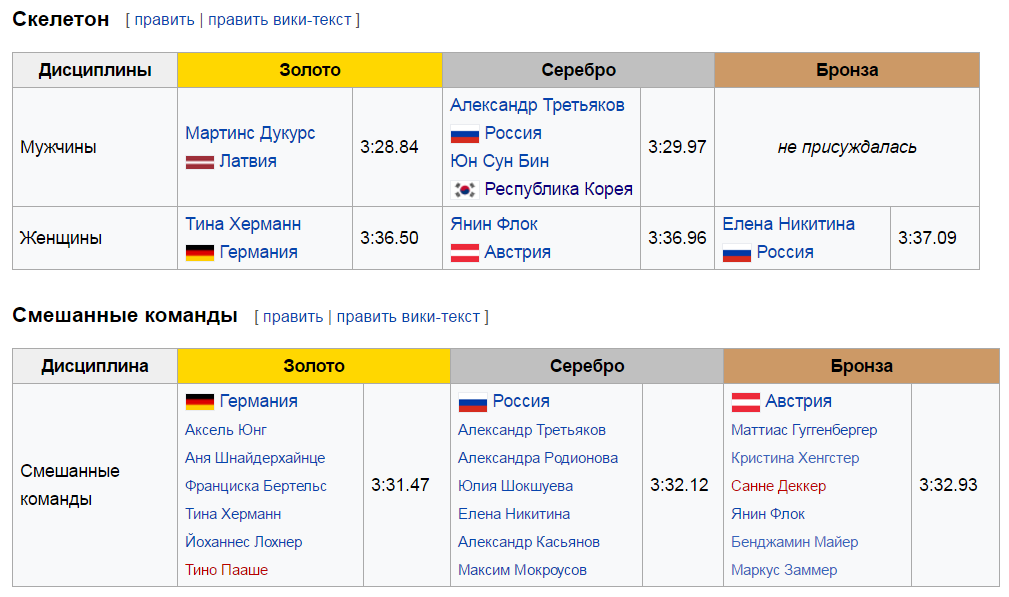The height and width of the screenshot is (597, 1009).
Task: Follow the red link Тино Пааше
Action: [x=226, y=570]
